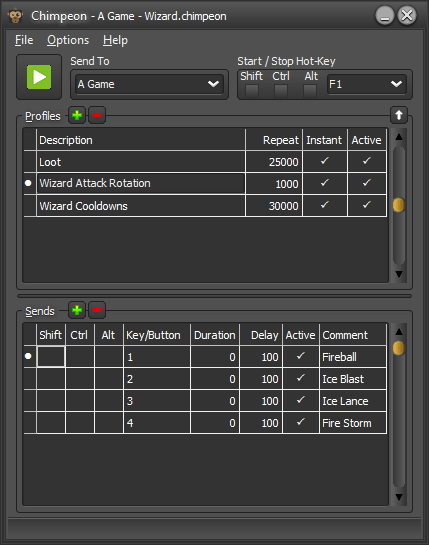Enable Alt modifier for start/stop hot-key
Screen dimensions: 429x545
point(310,91)
